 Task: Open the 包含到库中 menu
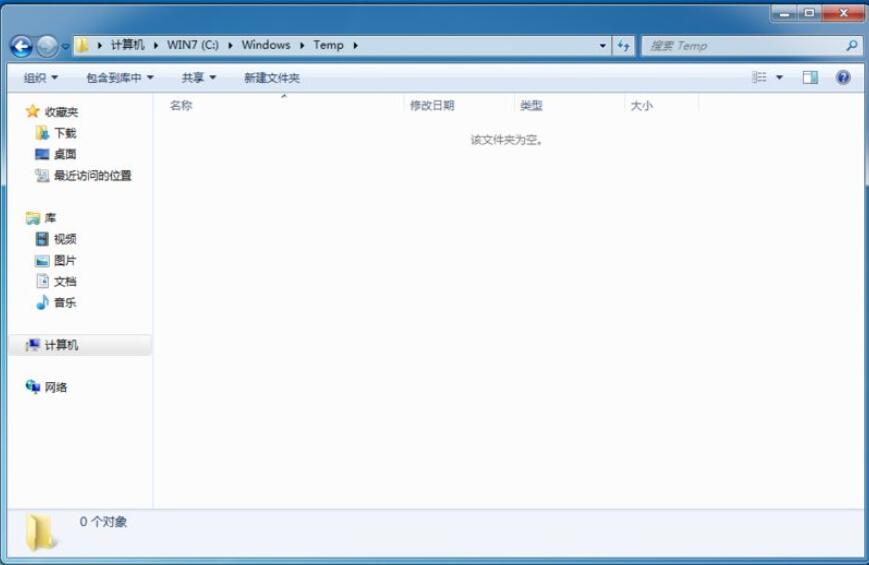(120, 78)
